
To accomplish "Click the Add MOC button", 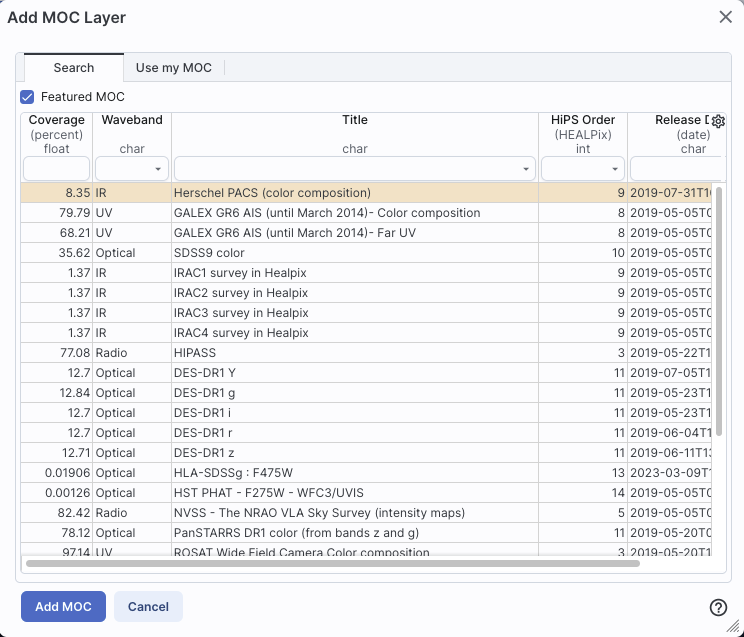I will tap(63, 607).
